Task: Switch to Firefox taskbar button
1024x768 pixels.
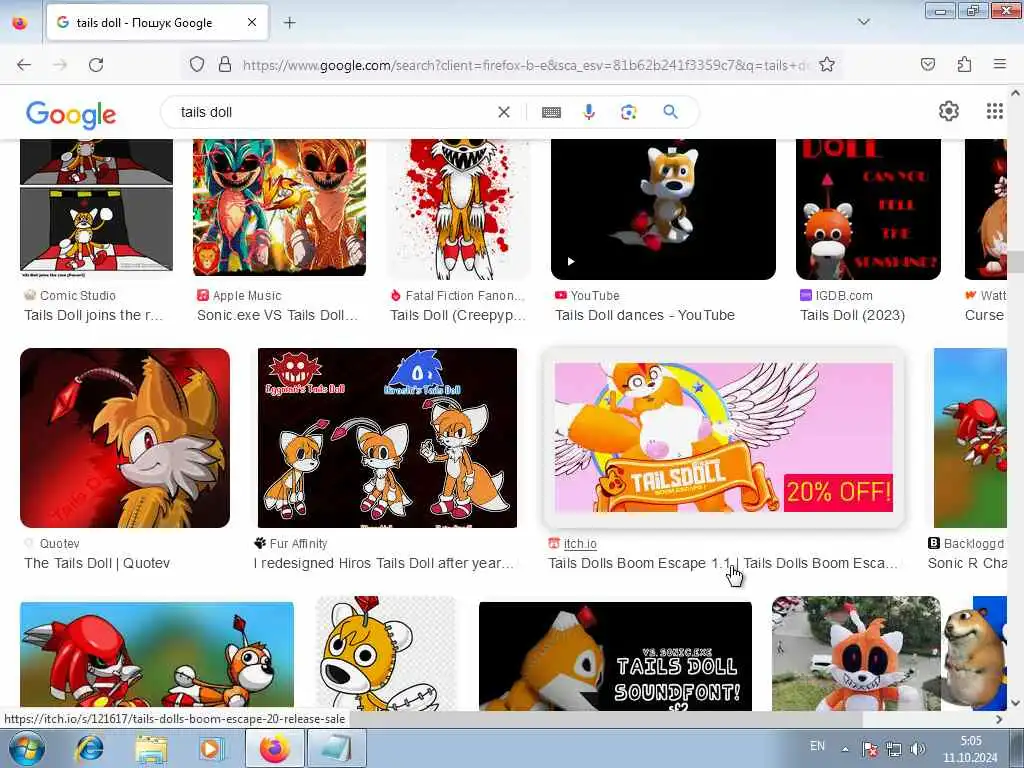Action: coord(274,748)
